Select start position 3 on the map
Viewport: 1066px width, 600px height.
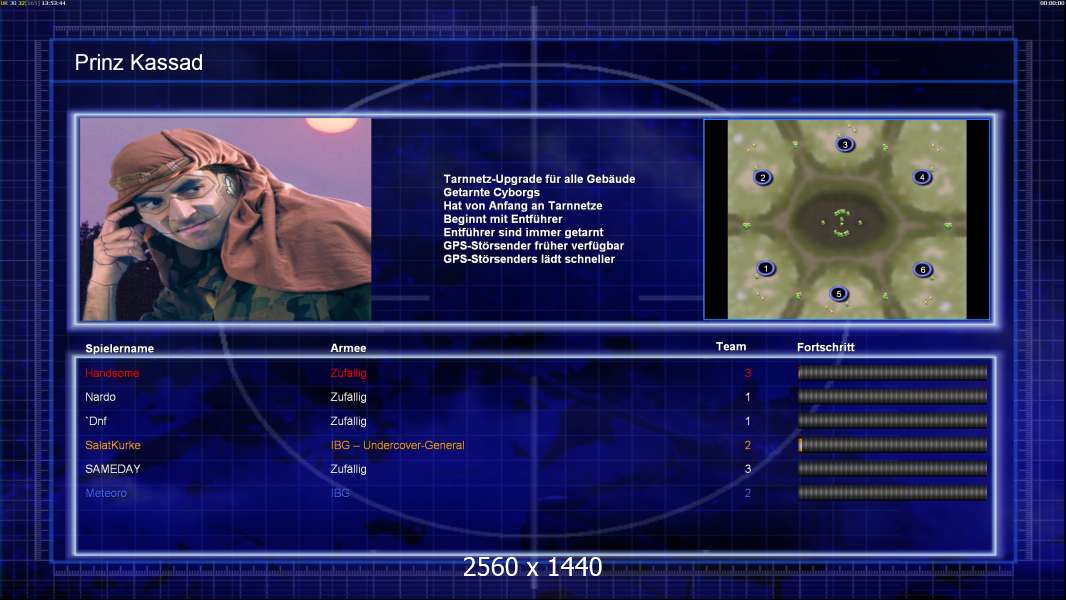845,144
